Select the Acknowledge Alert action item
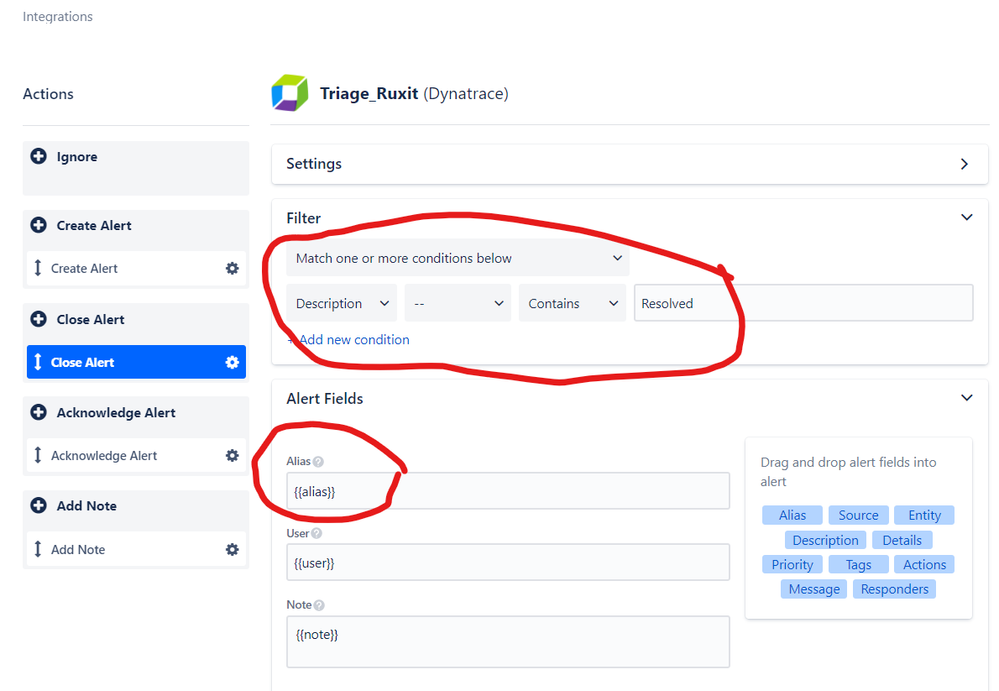The width and height of the screenshot is (999, 691). pyautogui.click(x=136, y=455)
